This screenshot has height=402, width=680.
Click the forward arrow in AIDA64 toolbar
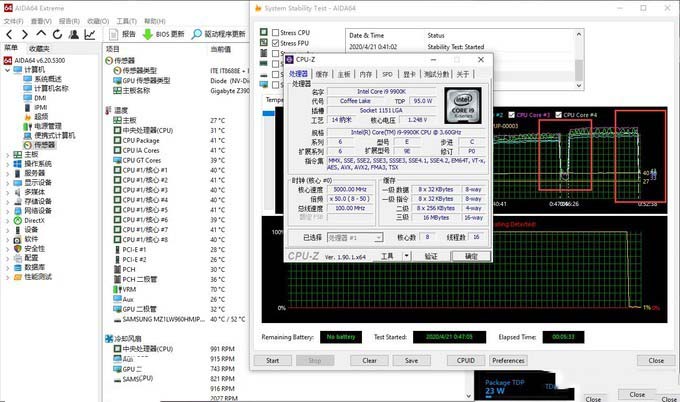click(x=25, y=34)
